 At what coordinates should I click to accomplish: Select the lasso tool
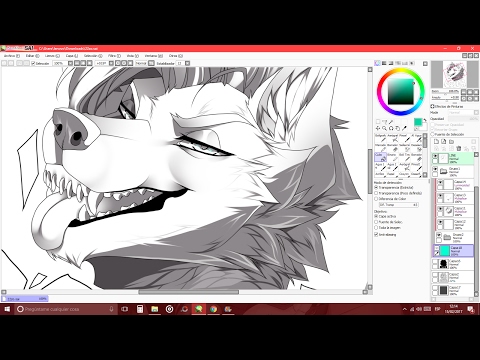(385, 122)
